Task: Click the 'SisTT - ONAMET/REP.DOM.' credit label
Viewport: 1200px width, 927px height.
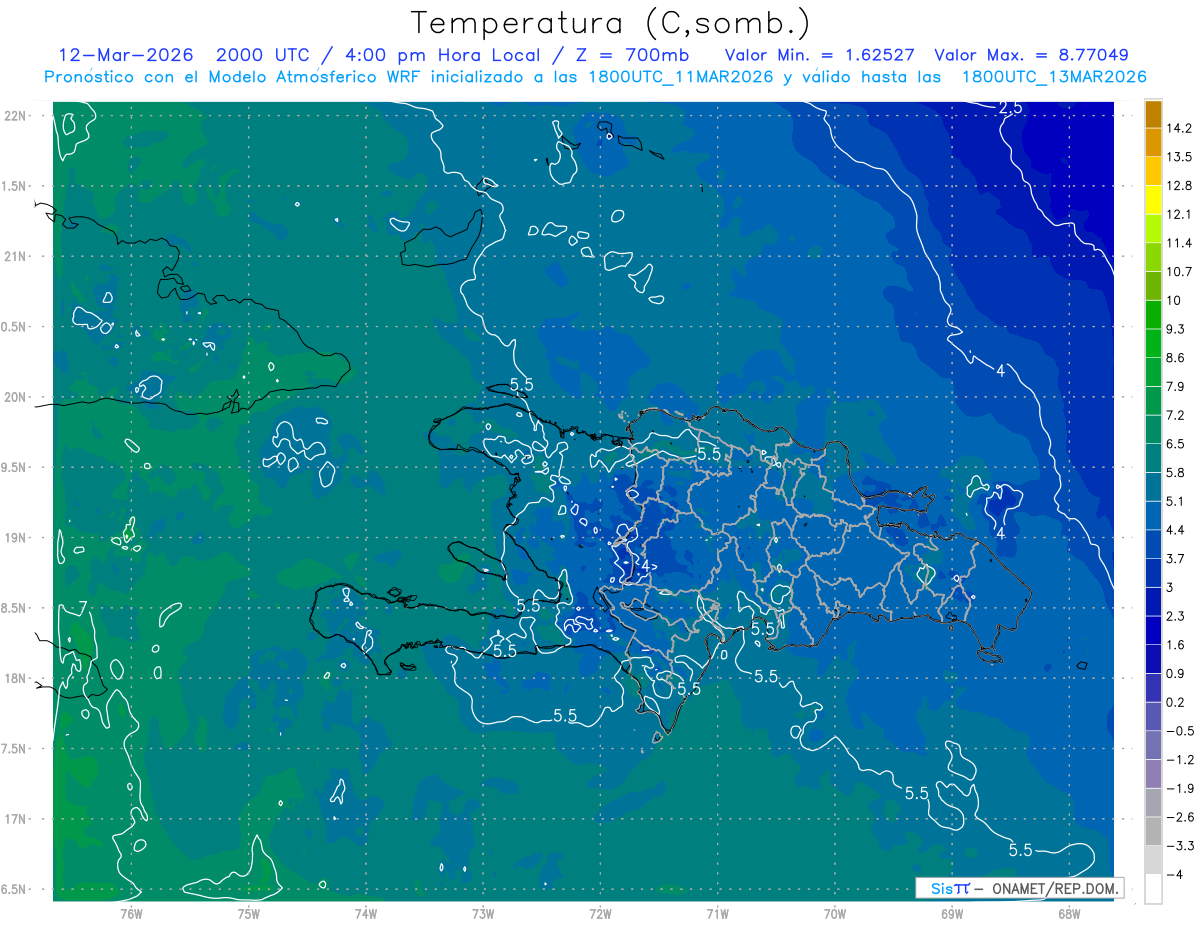Action: click(x=1020, y=888)
